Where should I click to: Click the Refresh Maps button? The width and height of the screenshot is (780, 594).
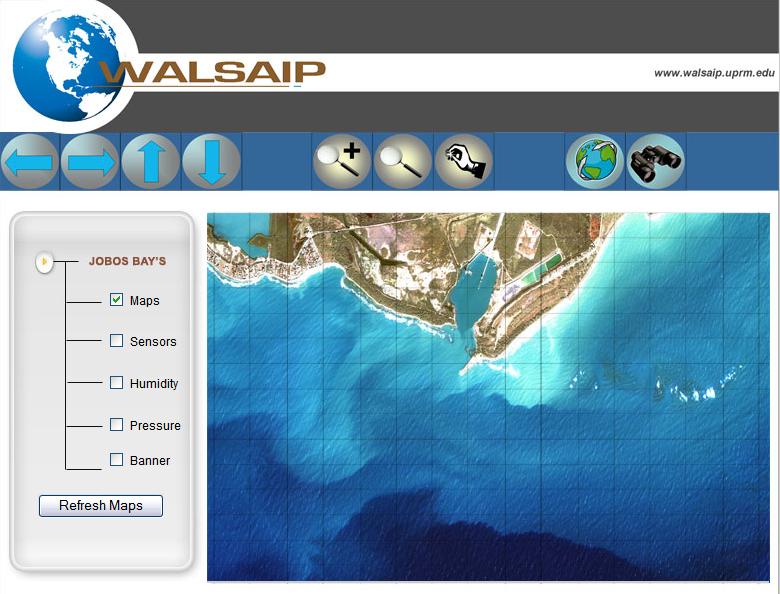pos(101,505)
